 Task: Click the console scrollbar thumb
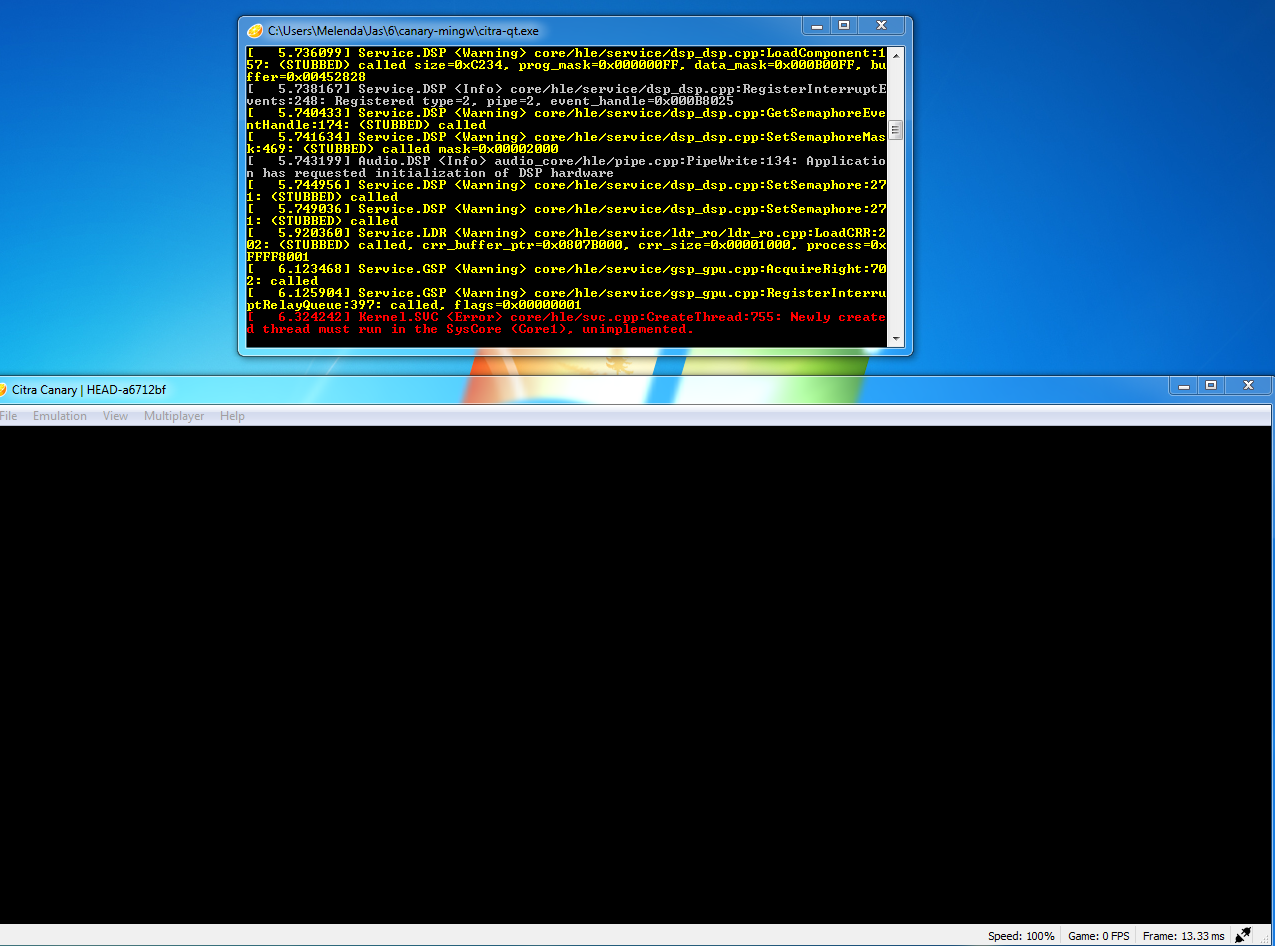[x=896, y=130]
